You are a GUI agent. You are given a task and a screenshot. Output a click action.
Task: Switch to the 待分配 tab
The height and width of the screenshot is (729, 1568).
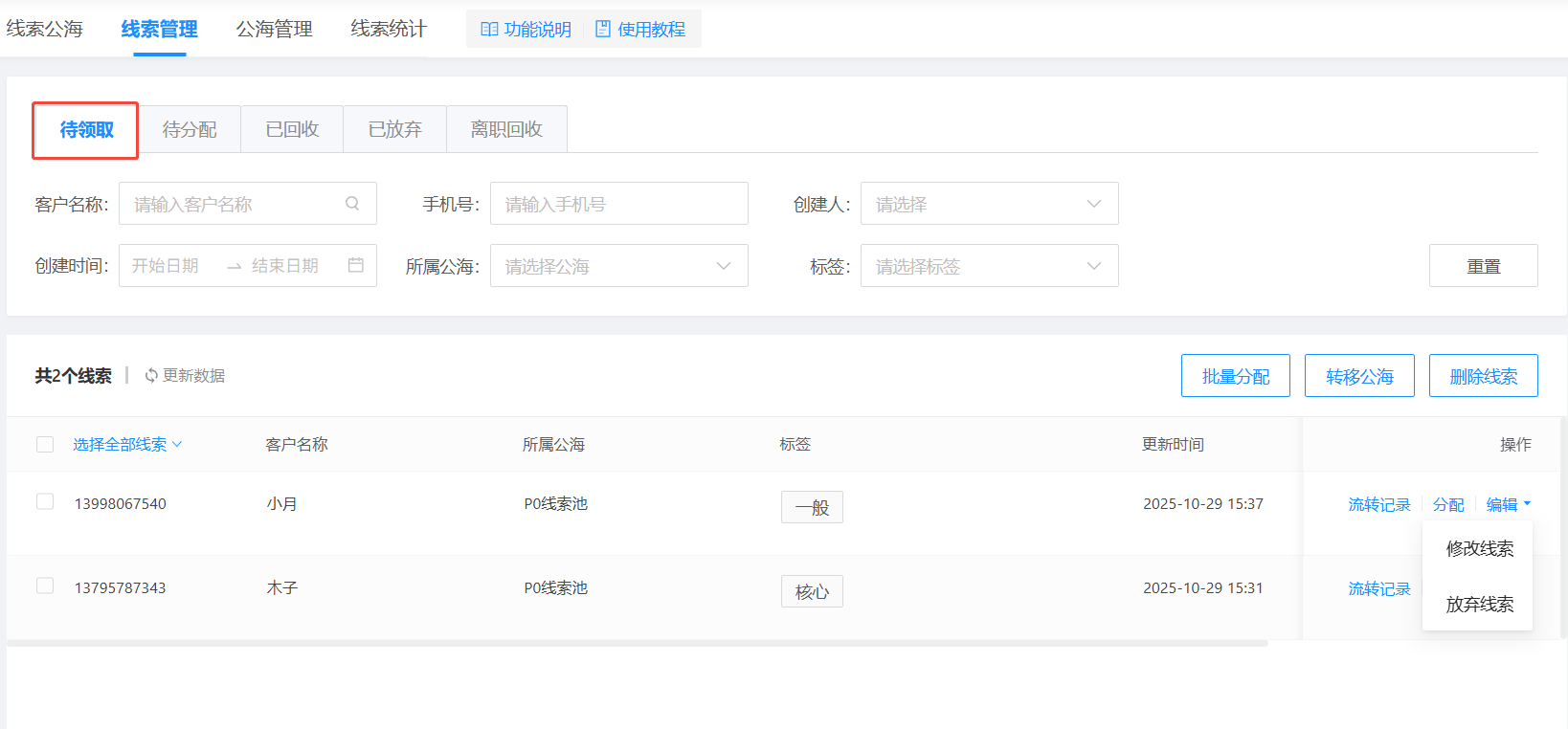point(190,129)
